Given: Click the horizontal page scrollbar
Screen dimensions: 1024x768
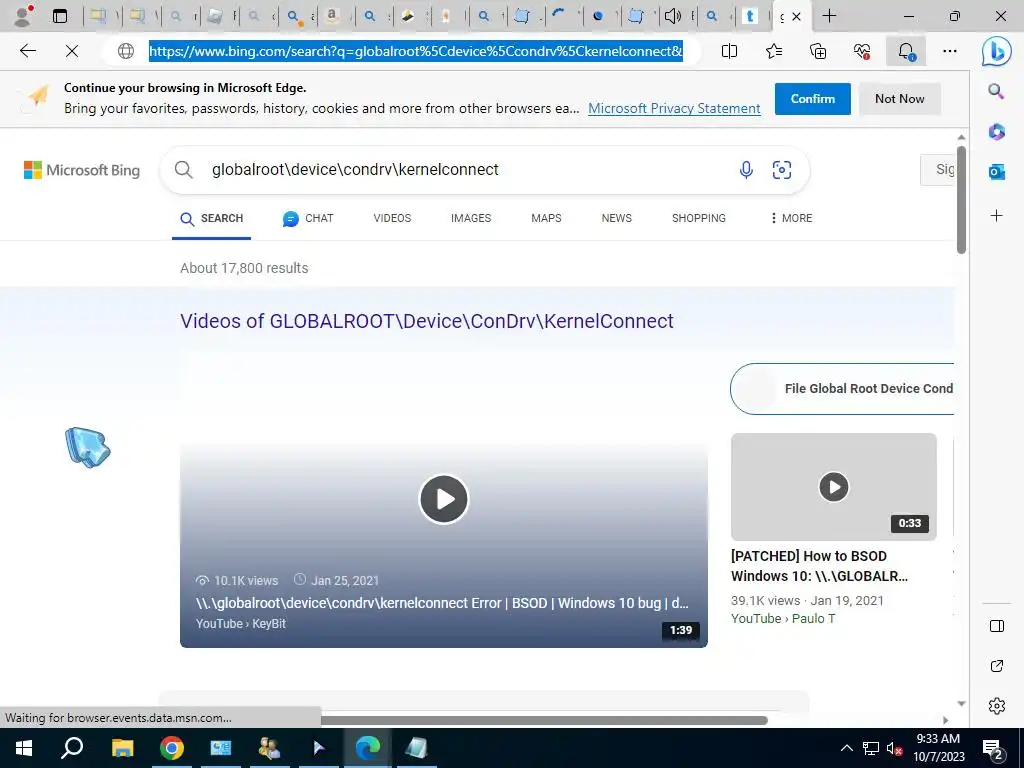Looking at the screenshot, I should coord(543,720).
